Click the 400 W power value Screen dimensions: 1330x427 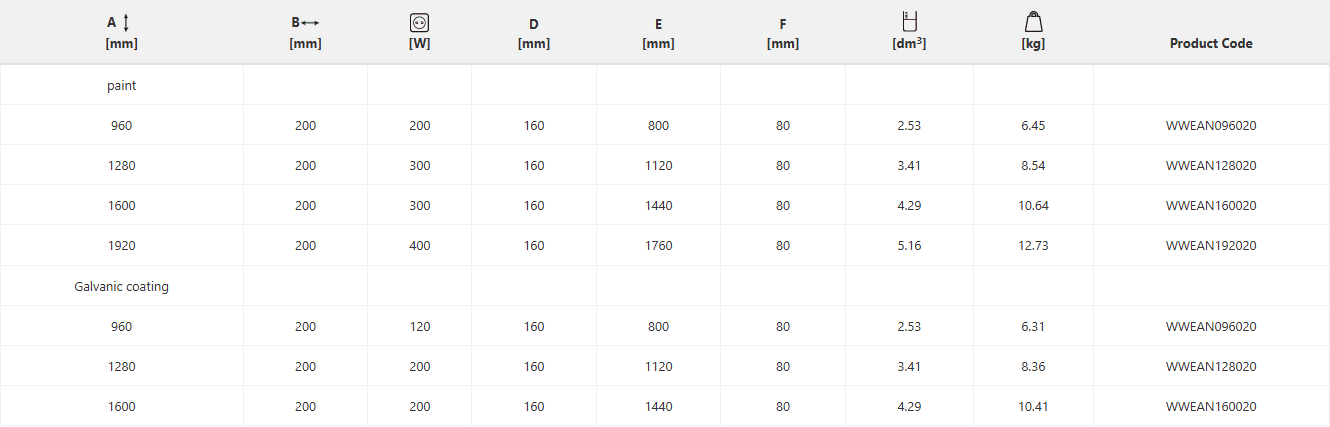(420, 246)
